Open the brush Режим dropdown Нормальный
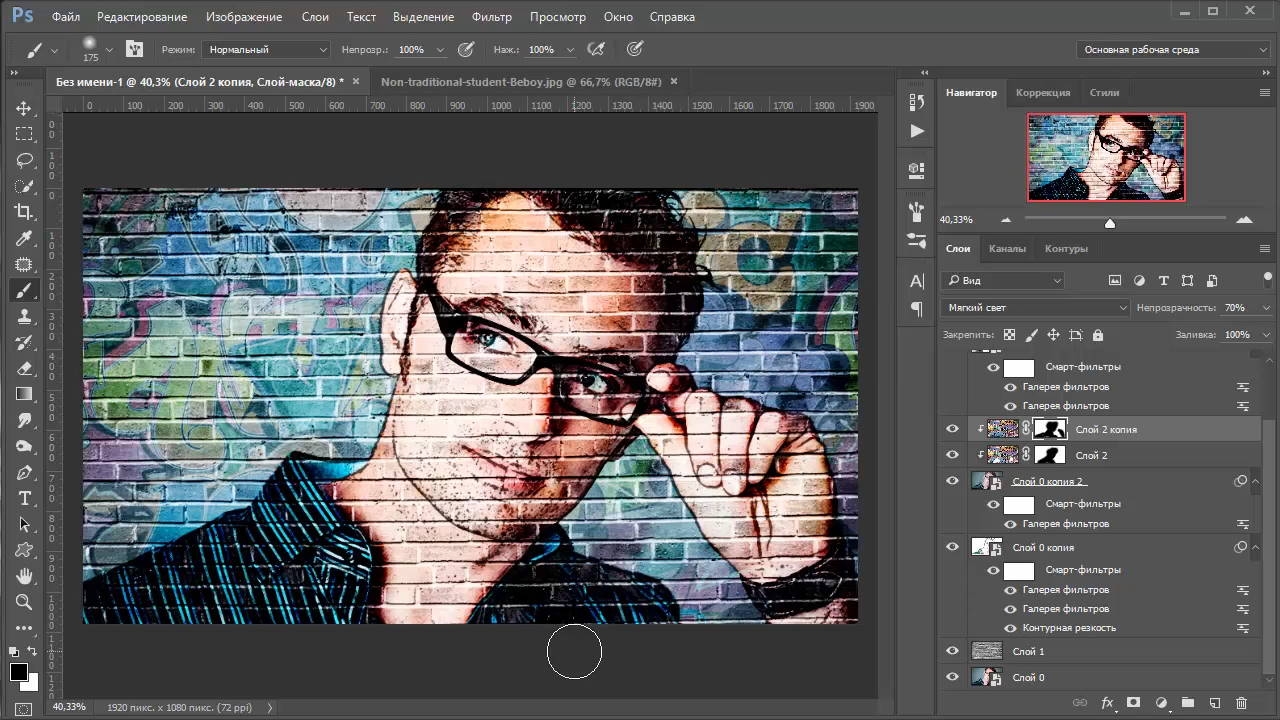The height and width of the screenshot is (720, 1280). [x=266, y=49]
